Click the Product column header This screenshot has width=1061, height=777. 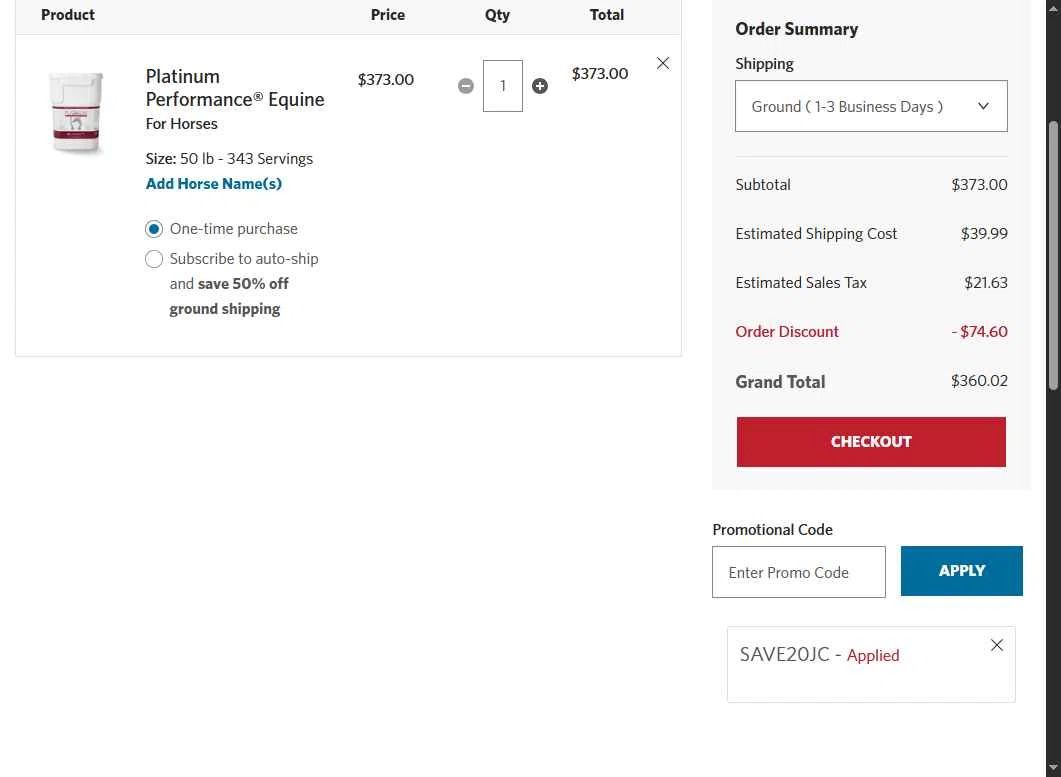(68, 15)
